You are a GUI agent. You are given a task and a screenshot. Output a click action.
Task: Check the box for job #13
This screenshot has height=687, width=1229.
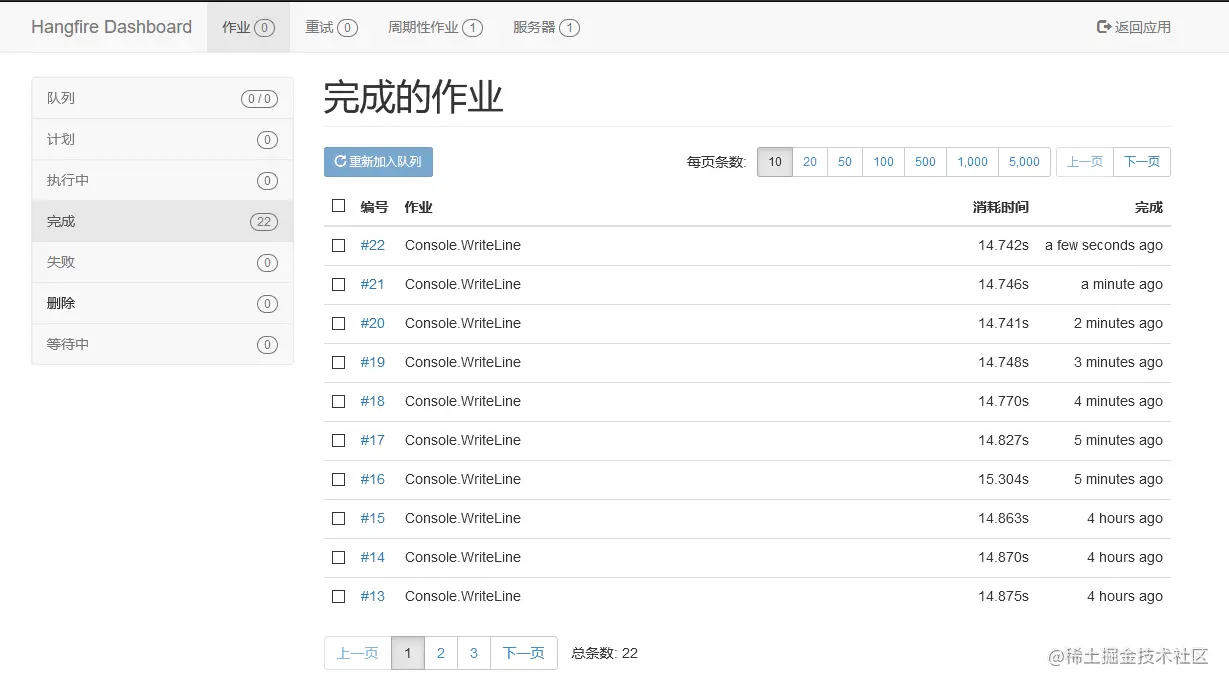338,596
